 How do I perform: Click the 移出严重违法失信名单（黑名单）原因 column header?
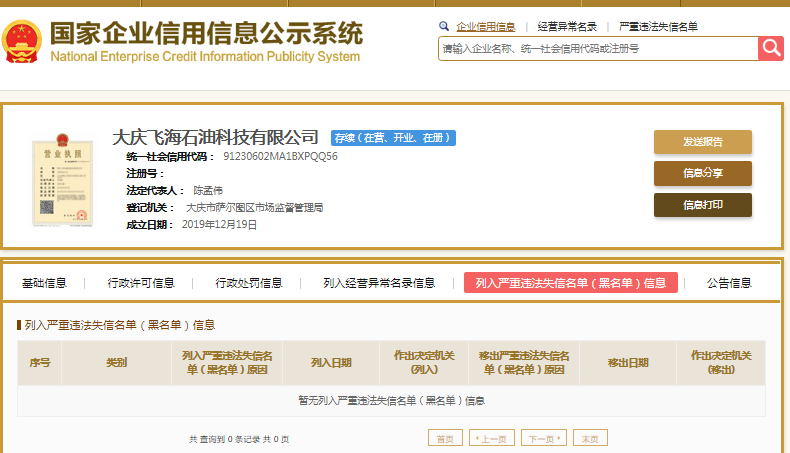pyautogui.click(x=524, y=363)
